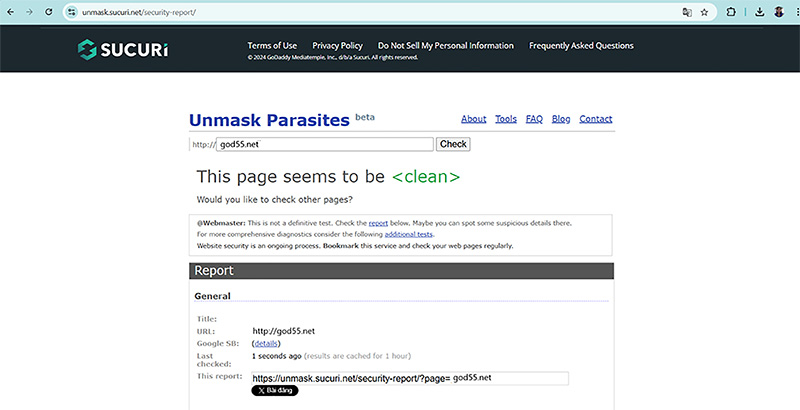
Task: Go to the Blog link
Action: (561, 119)
